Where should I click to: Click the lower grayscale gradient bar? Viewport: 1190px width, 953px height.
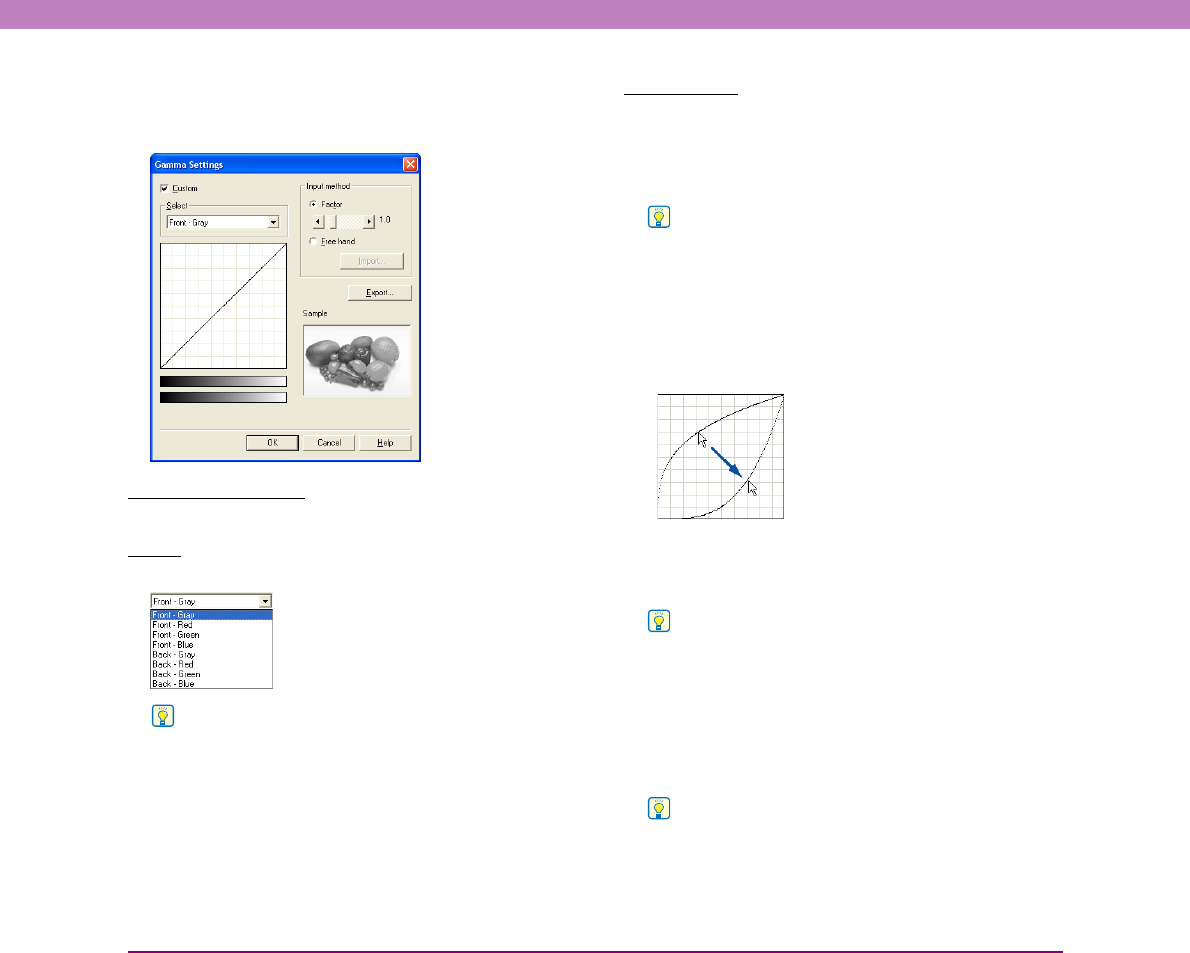(223, 398)
